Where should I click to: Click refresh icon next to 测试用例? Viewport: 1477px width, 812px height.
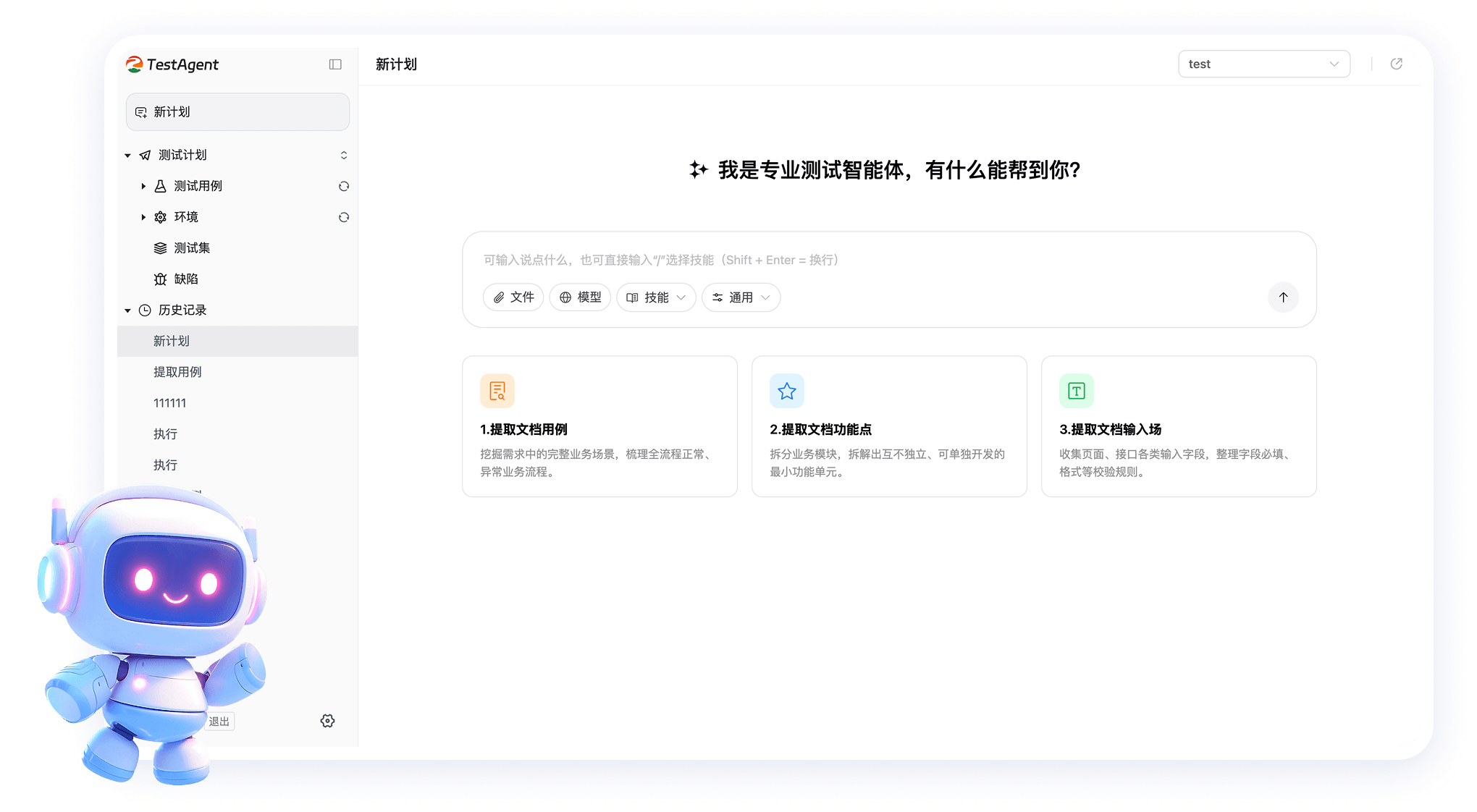(x=344, y=186)
